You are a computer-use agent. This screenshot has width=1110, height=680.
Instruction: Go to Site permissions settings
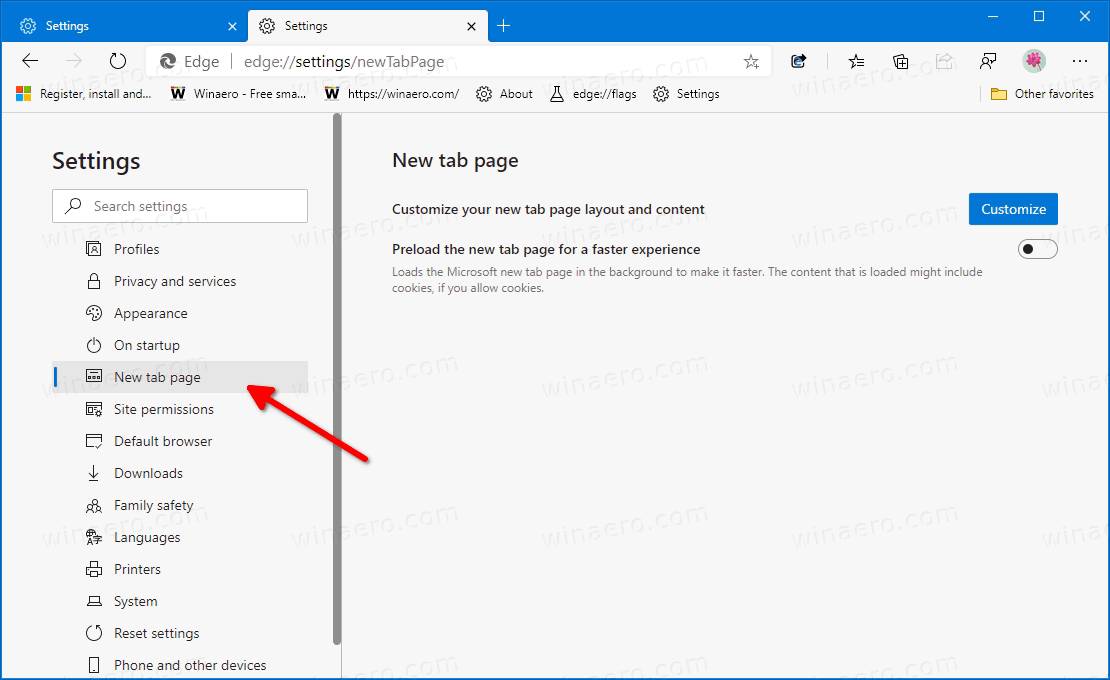coord(163,409)
